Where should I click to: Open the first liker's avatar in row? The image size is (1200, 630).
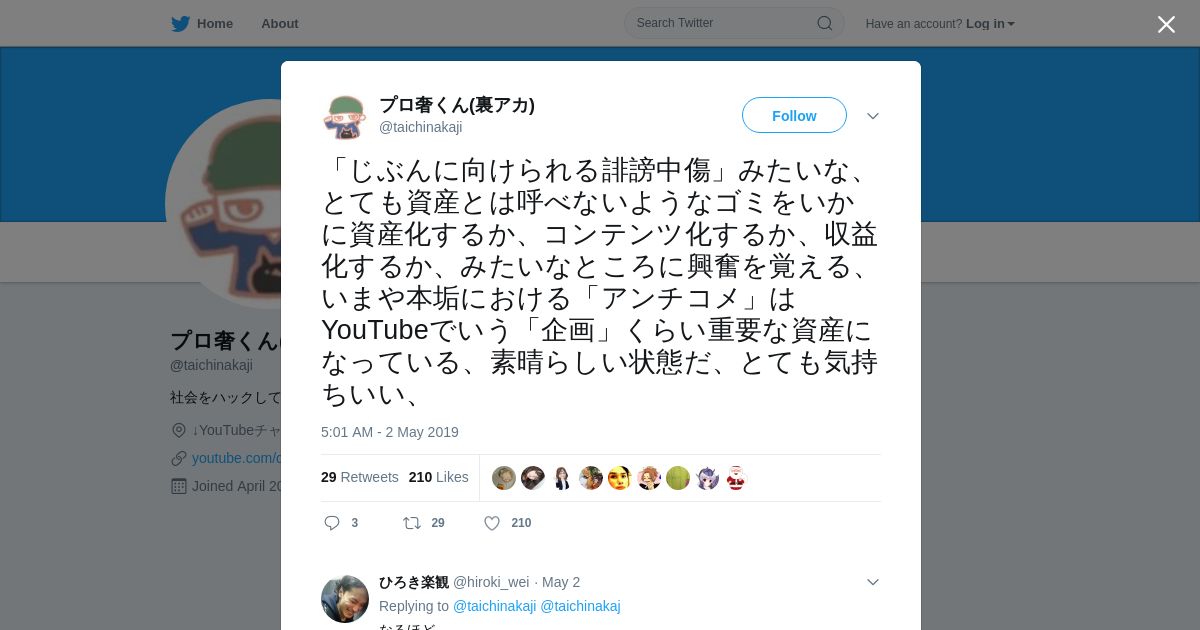(x=504, y=478)
